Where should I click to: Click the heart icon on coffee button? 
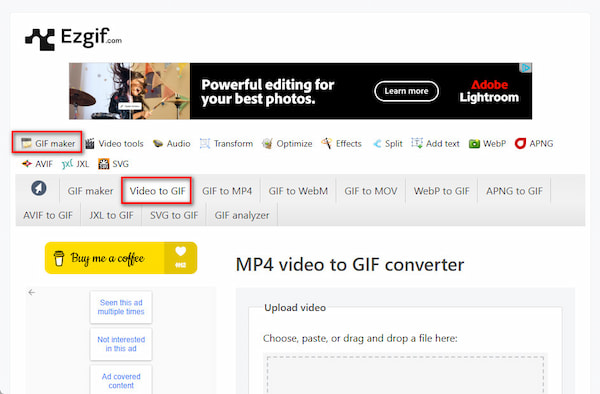tap(181, 251)
